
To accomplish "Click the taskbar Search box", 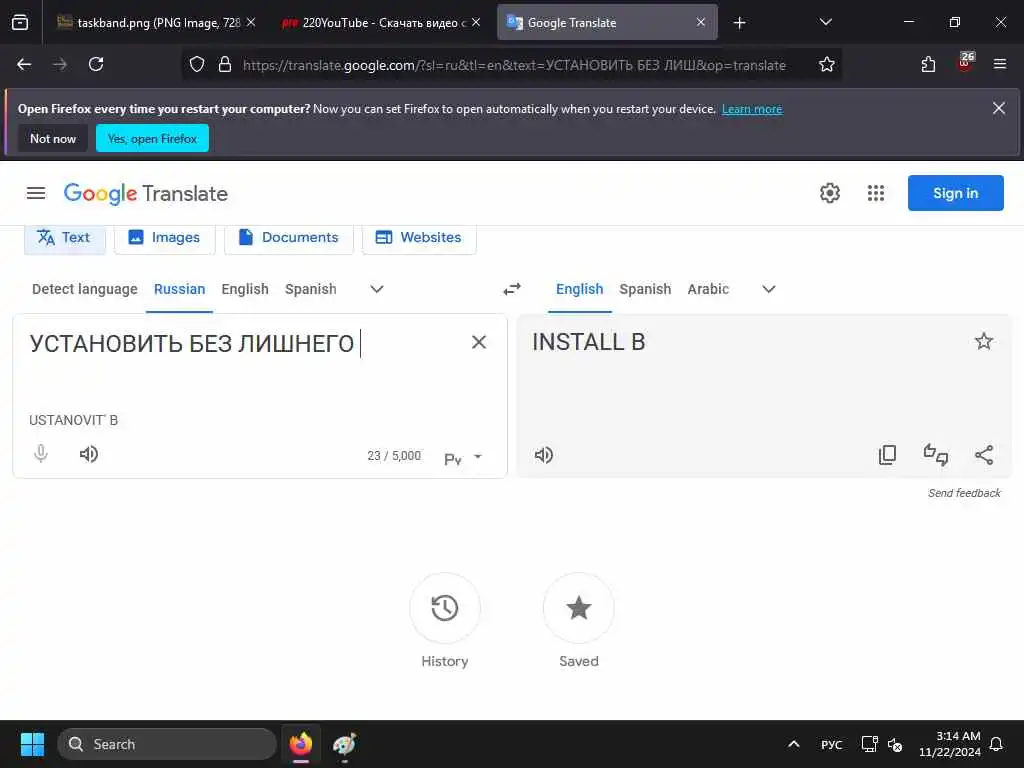I will [167, 744].
